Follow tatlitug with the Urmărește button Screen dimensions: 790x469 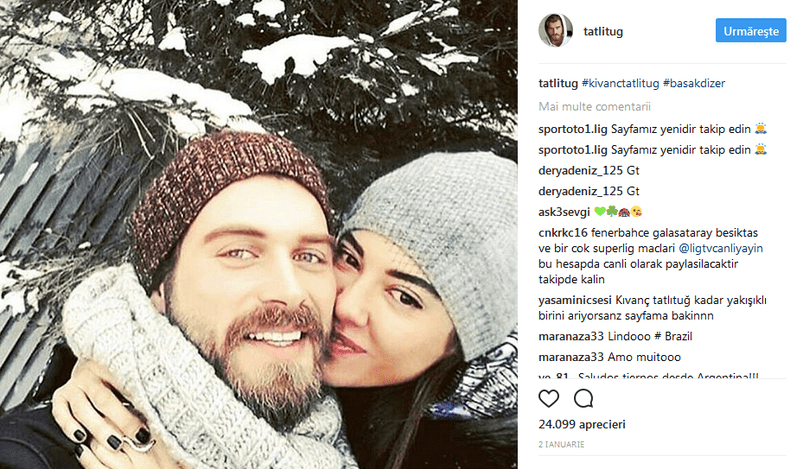click(x=751, y=31)
